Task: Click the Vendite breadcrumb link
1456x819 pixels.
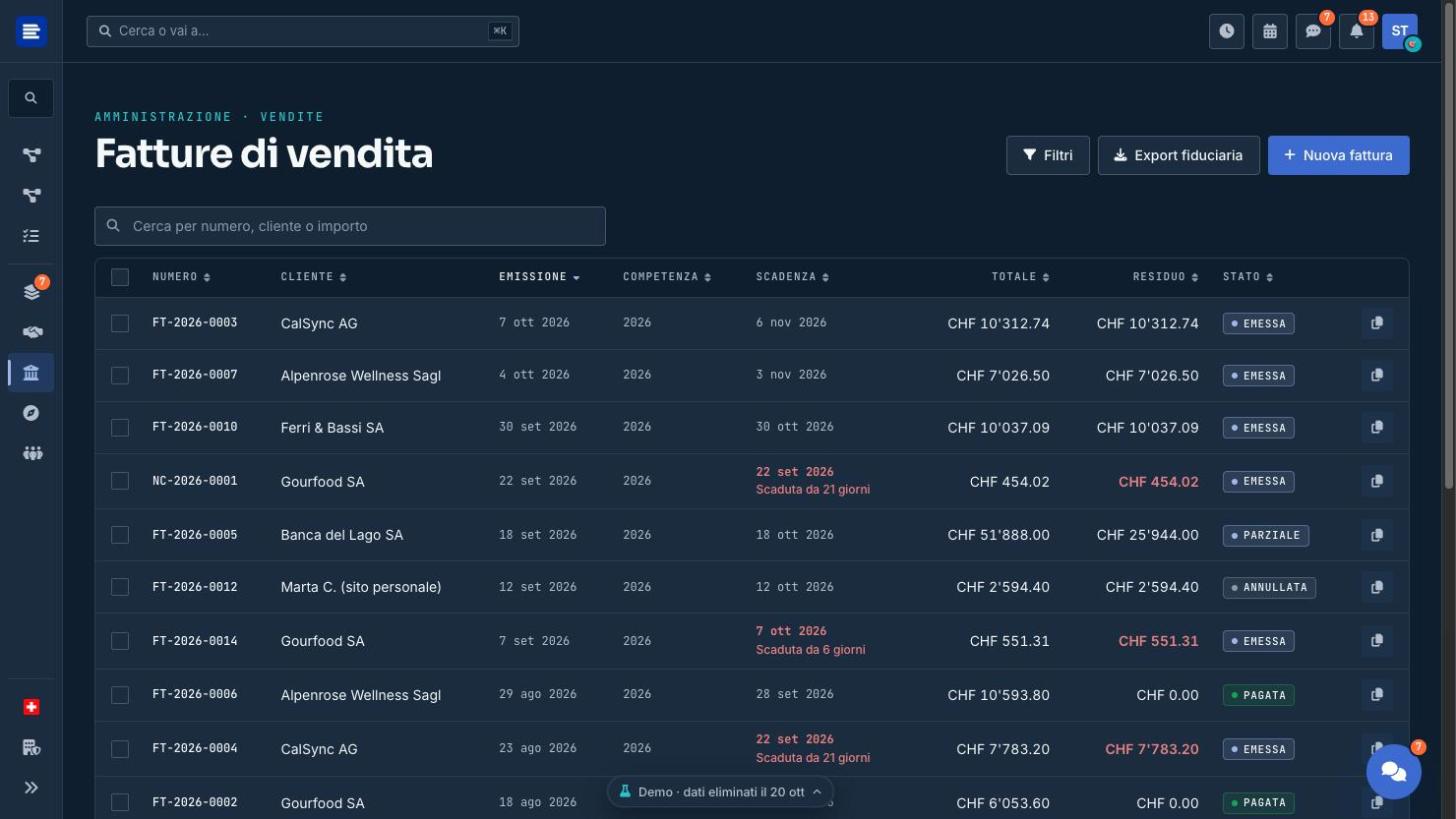Action: click(x=291, y=117)
